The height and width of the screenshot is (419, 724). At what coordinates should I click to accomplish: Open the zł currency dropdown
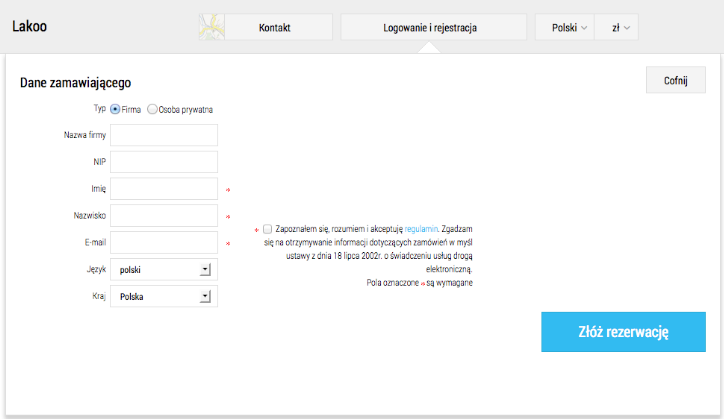coord(616,27)
